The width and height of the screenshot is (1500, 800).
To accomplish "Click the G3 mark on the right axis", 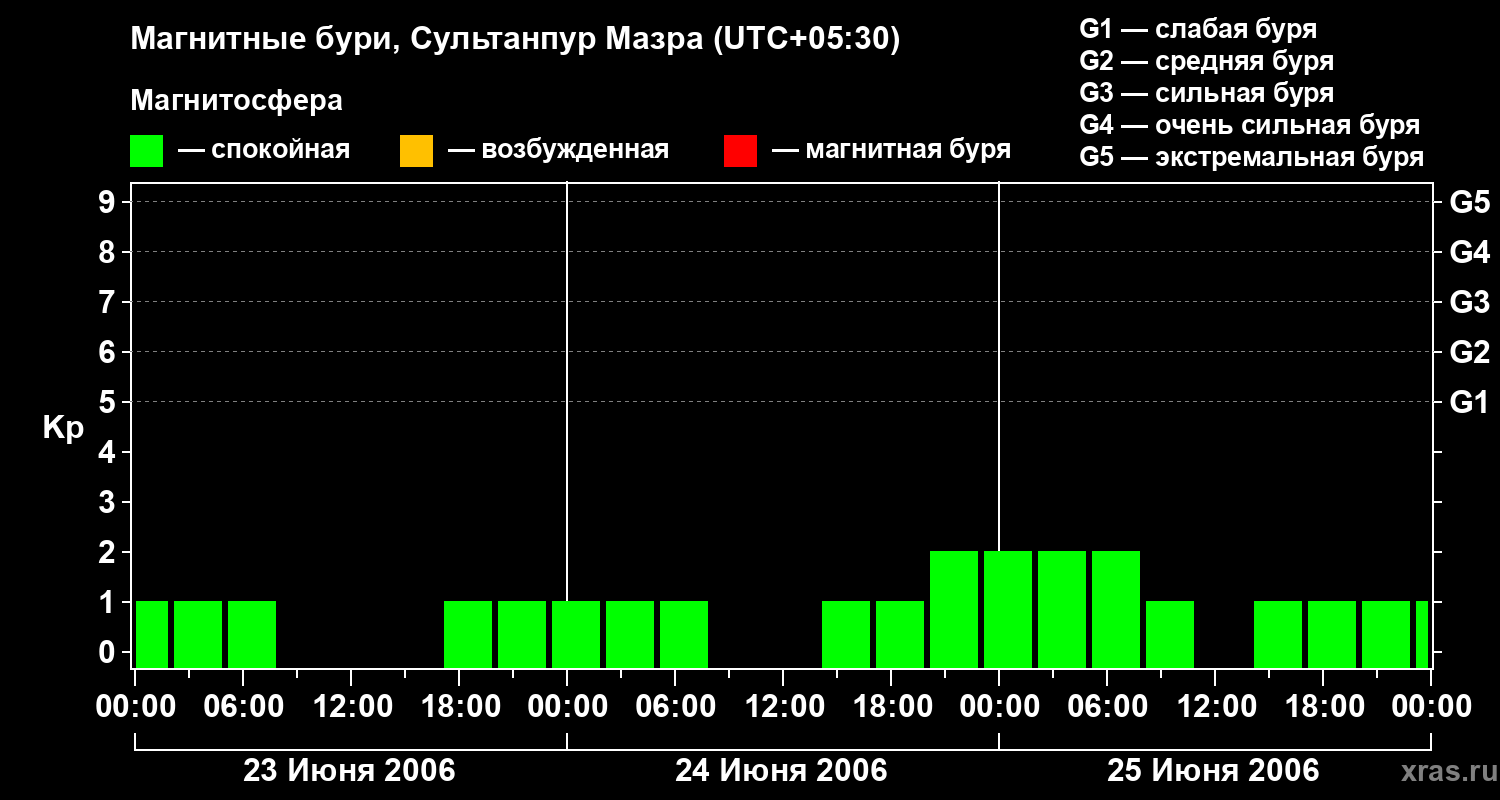I will coord(1470,302).
